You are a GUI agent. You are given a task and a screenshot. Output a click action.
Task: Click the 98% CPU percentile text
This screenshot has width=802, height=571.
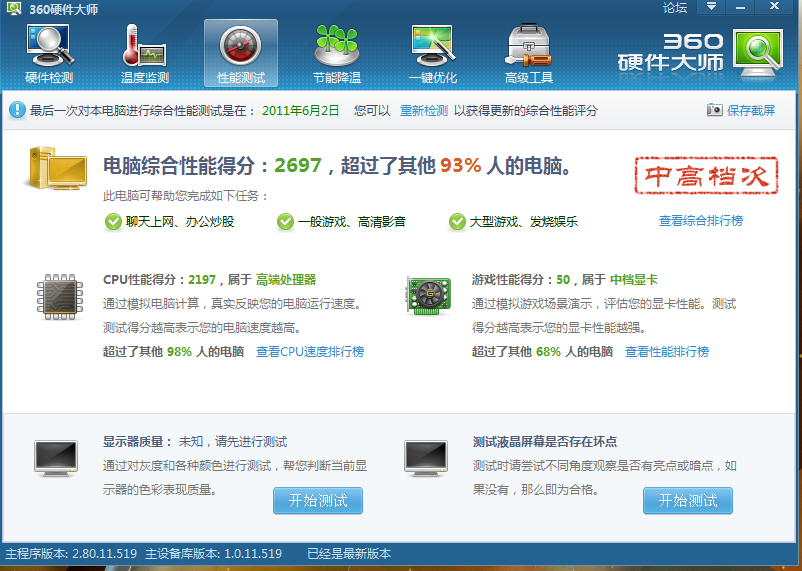point(179,352)
